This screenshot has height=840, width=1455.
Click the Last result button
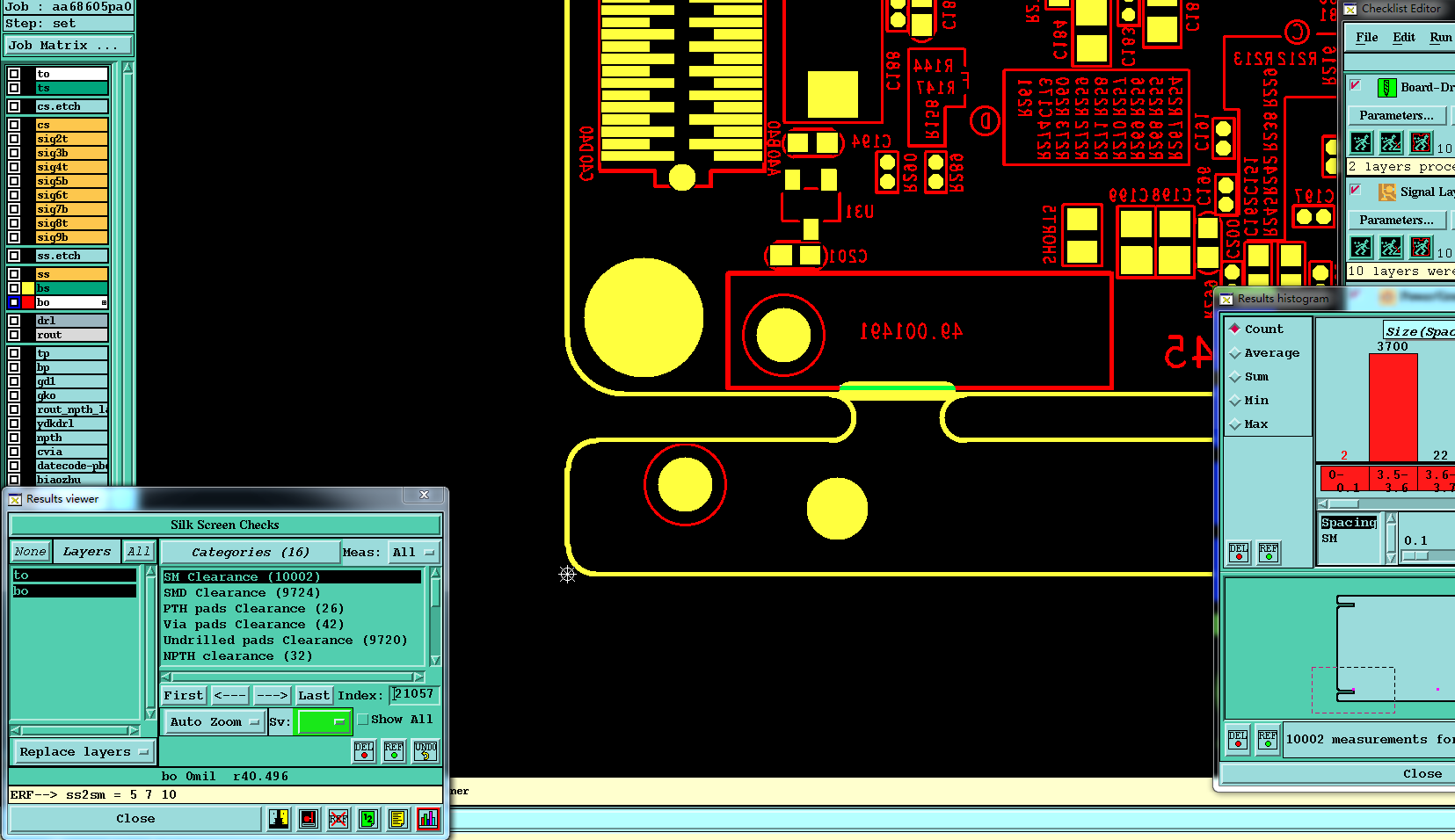pos(314,695)
